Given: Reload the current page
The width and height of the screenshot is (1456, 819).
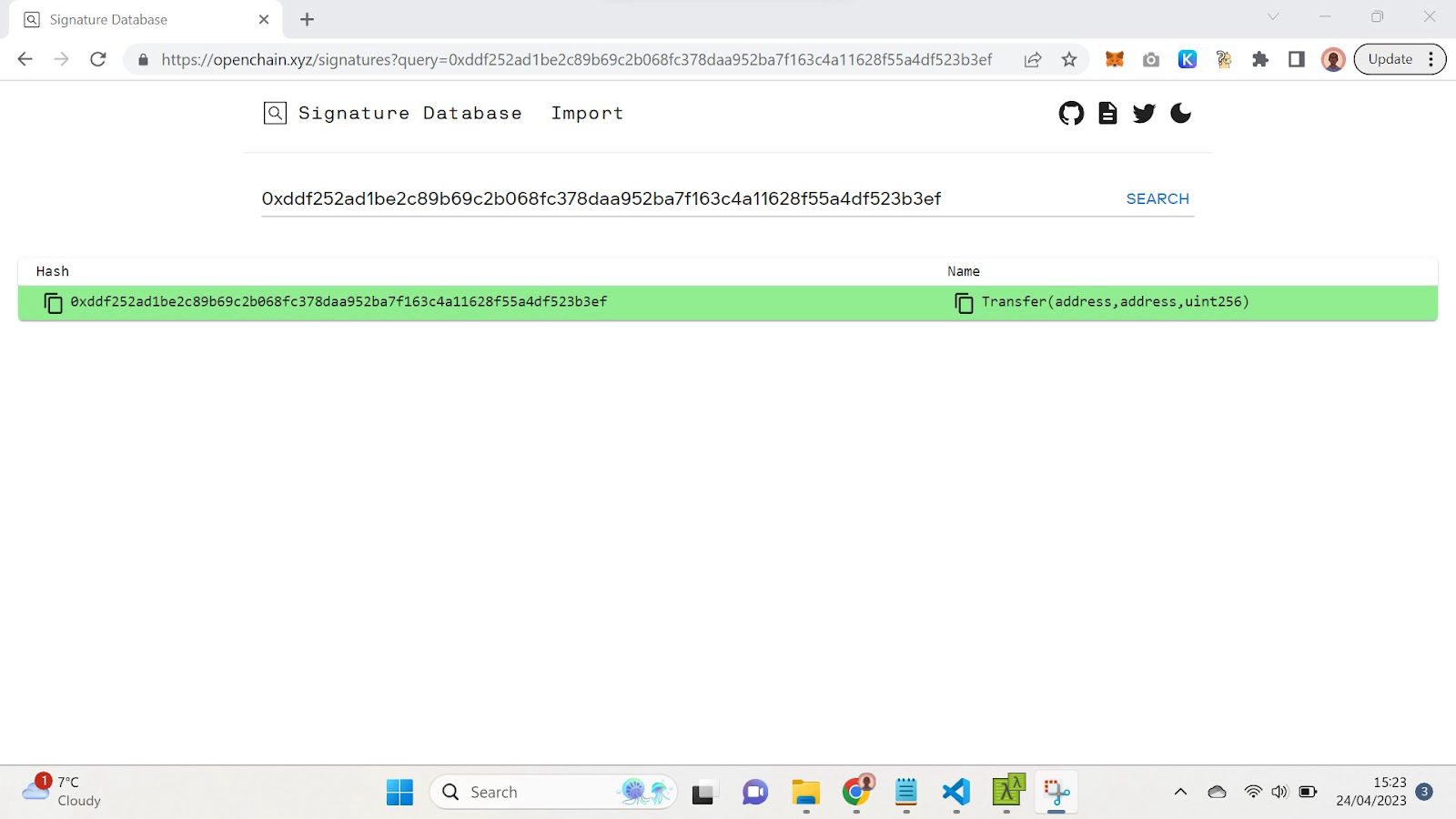Looking at the screenshot, I should [98, 59].
